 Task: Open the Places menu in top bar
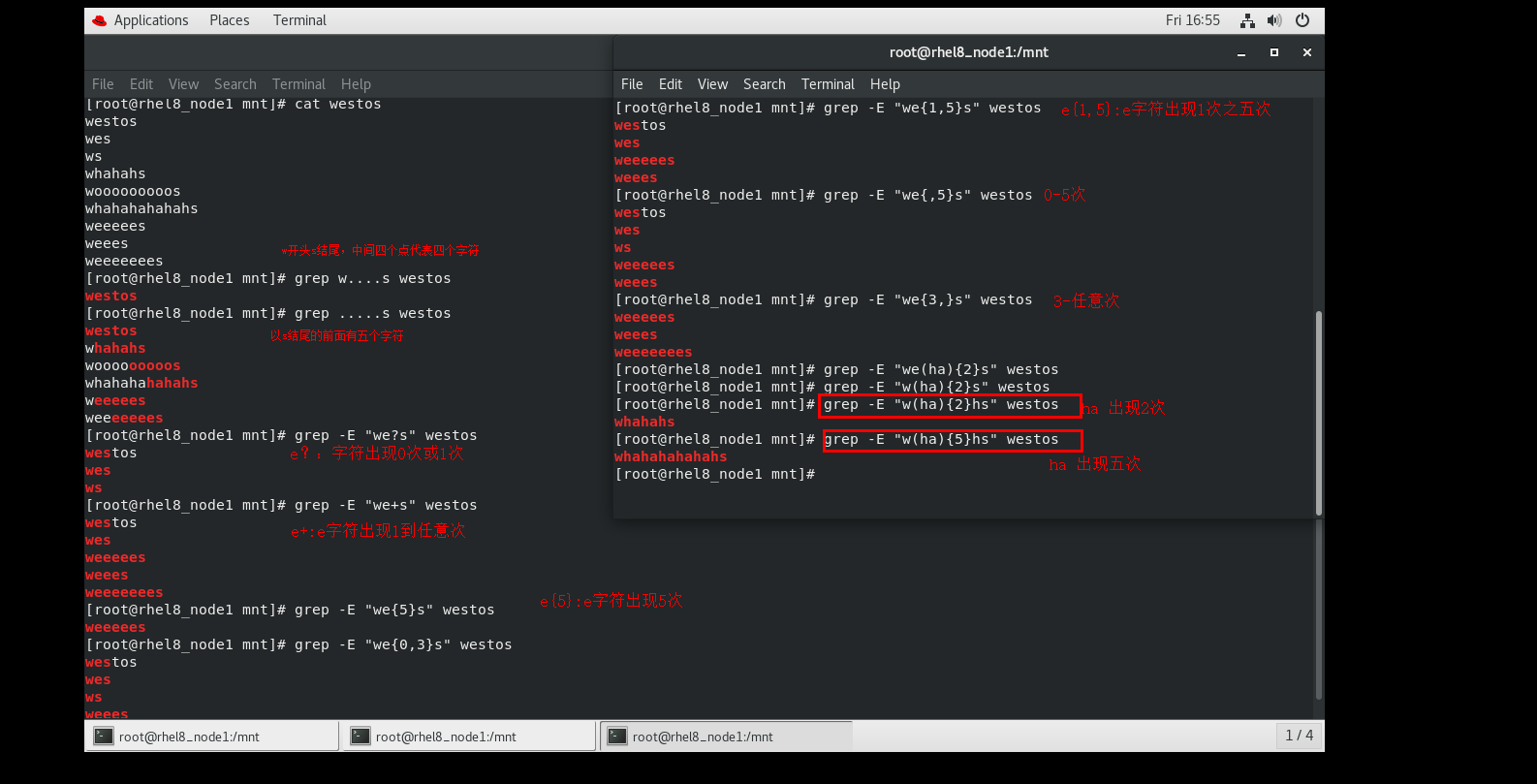coord(230,20)
